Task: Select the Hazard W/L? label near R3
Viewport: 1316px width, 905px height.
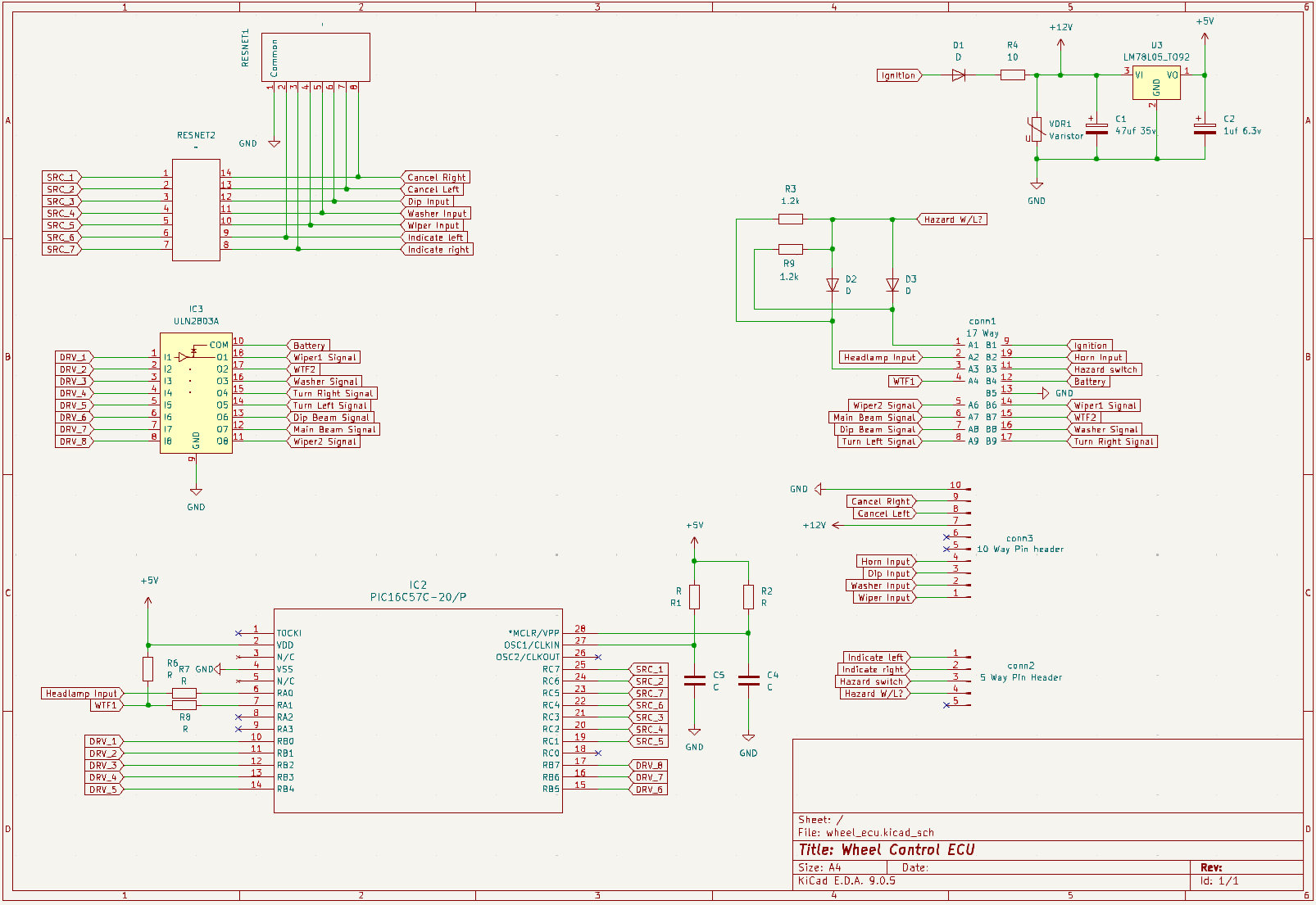Action: (x=952, y=219)
